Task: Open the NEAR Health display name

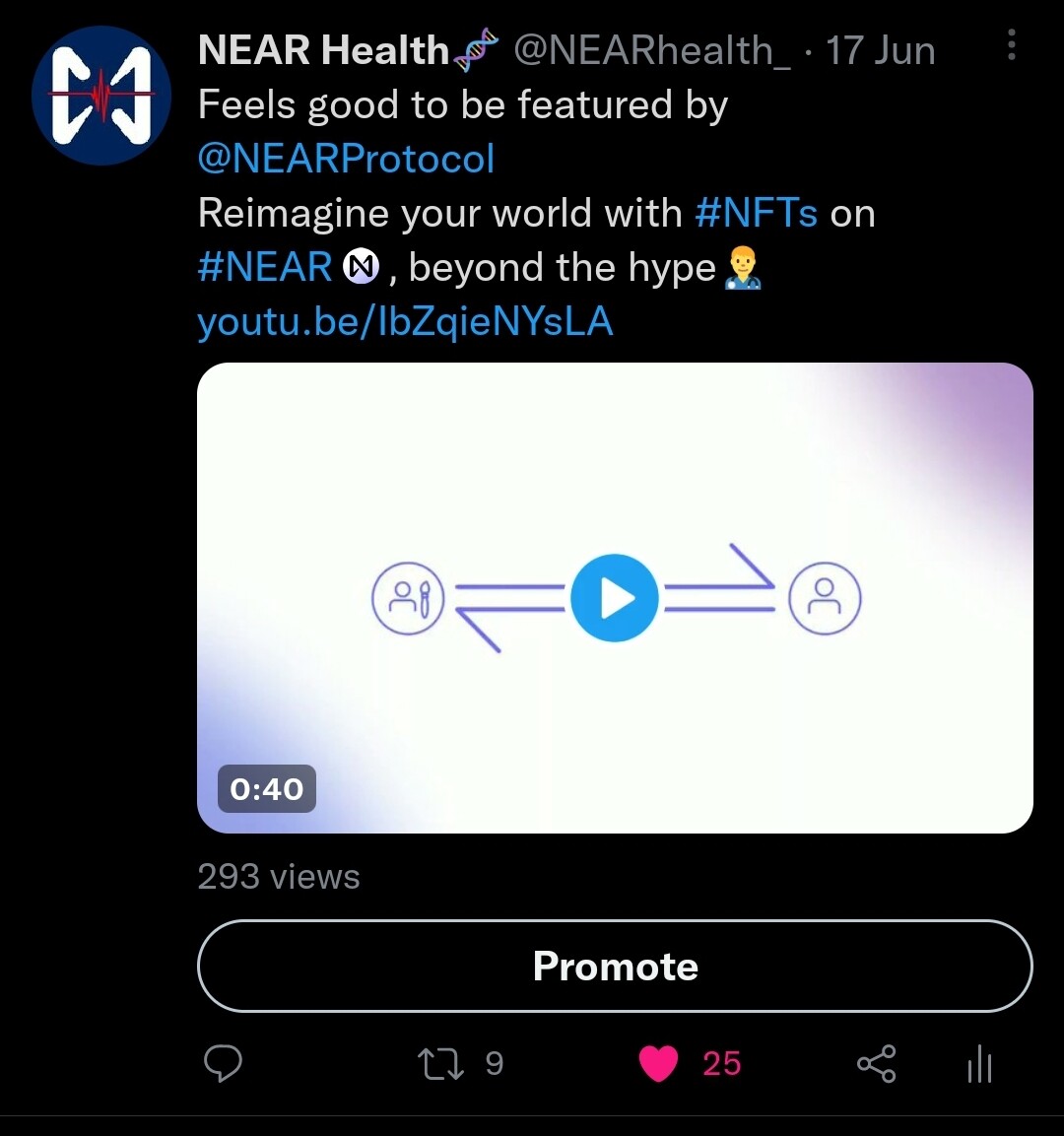Action: click(324, 50)
